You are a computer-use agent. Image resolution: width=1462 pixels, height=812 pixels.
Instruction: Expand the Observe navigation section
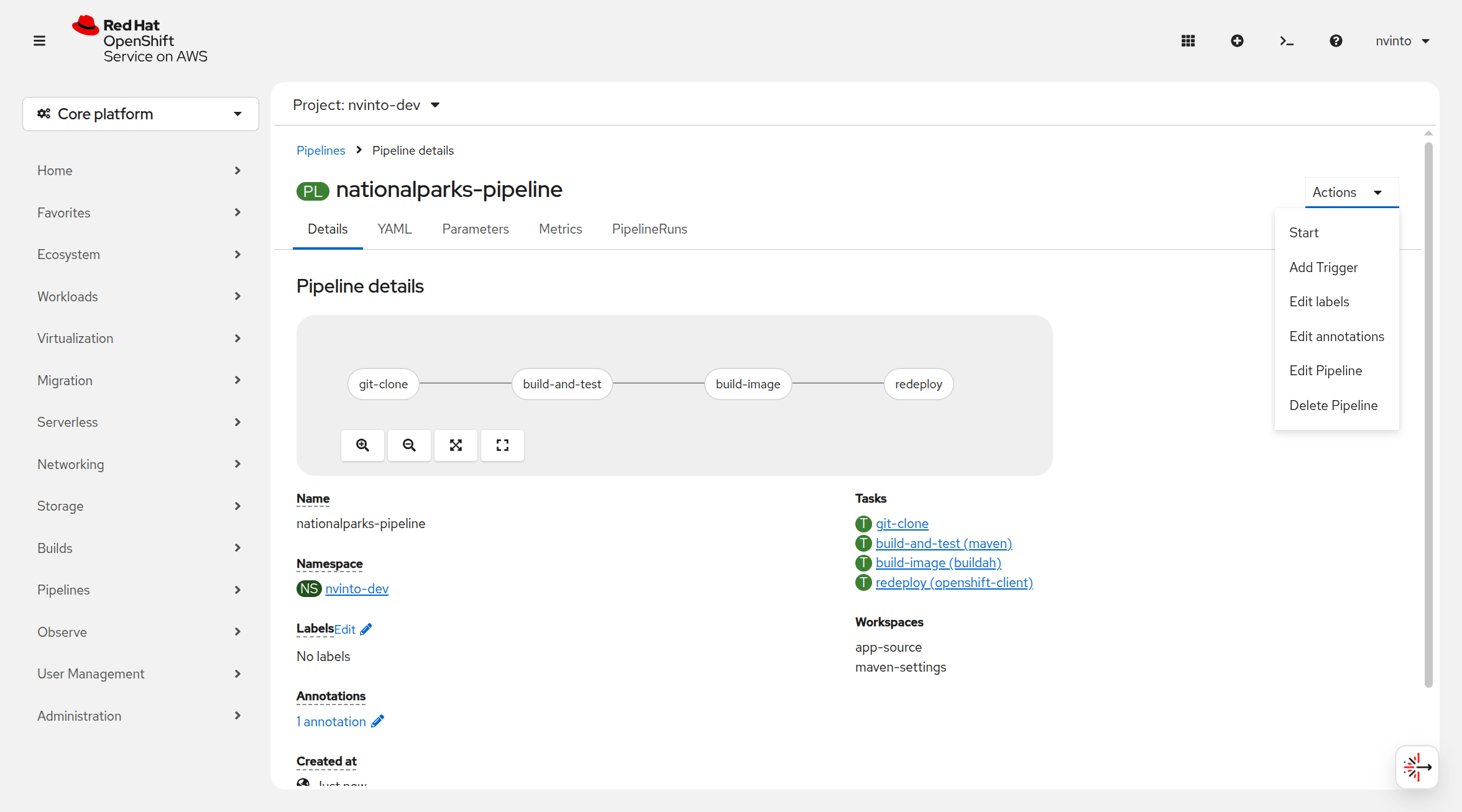click(x=140, y=632)
